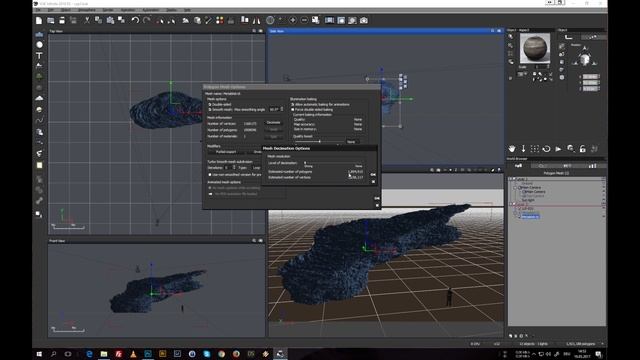
Task: Open the Object menu
Action: point(66,10)
